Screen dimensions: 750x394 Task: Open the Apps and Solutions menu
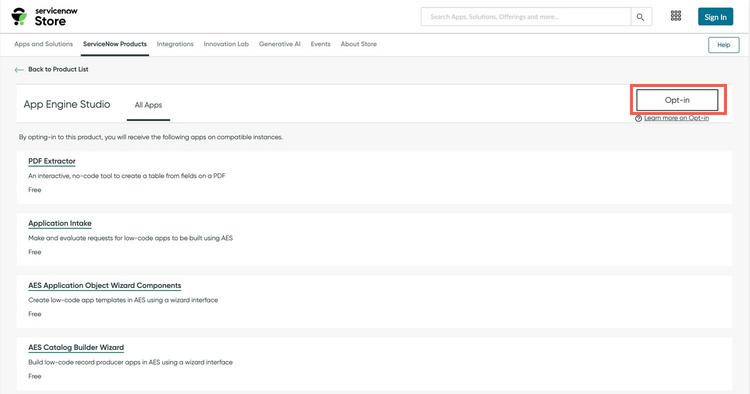(44, 44)
